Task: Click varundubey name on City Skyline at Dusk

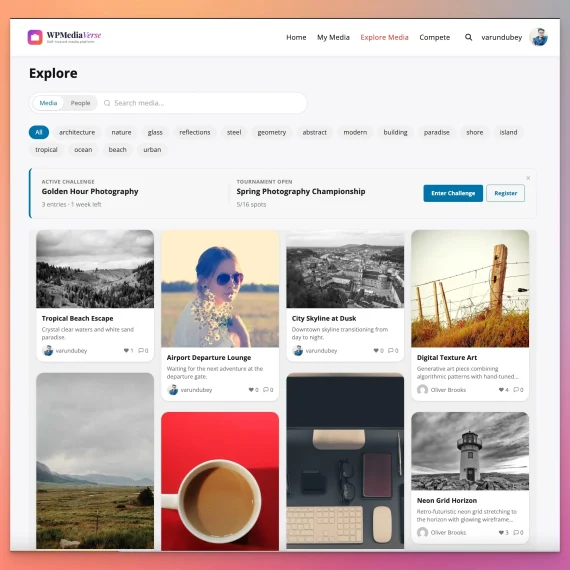Action: tap(321, 350)
